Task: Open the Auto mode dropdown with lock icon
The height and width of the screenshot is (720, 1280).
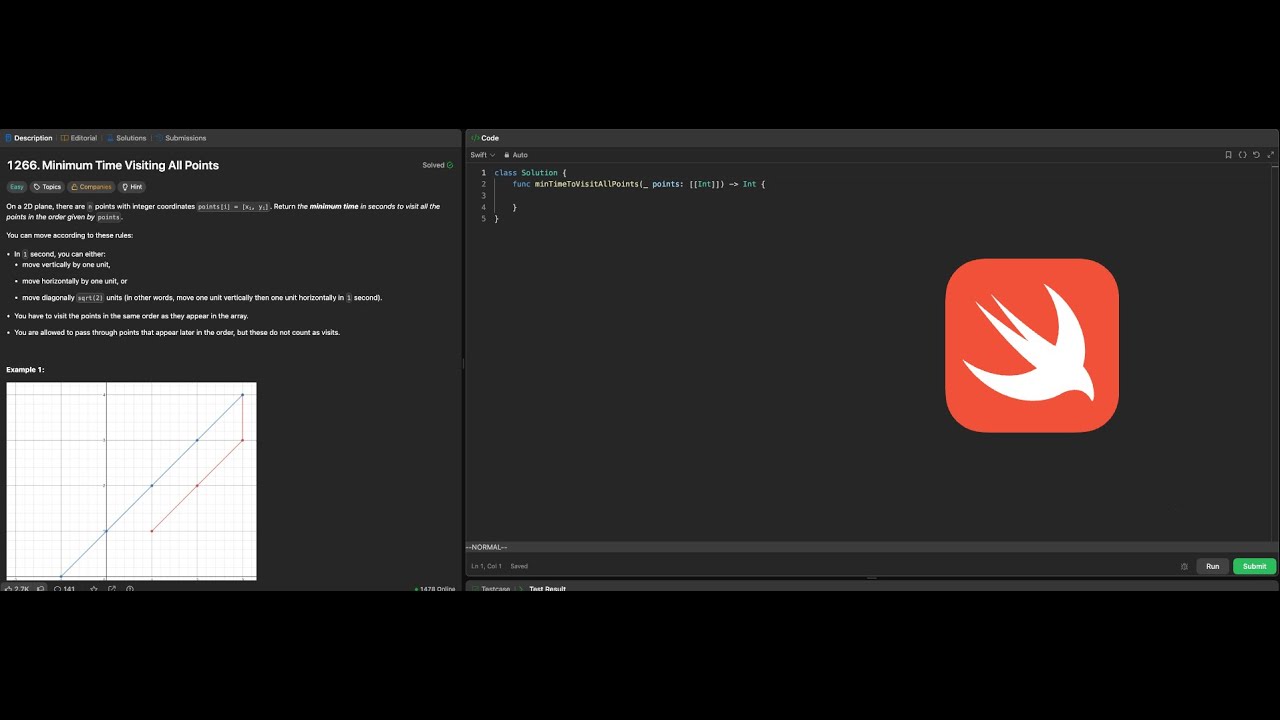Action: tap(516, 155)
